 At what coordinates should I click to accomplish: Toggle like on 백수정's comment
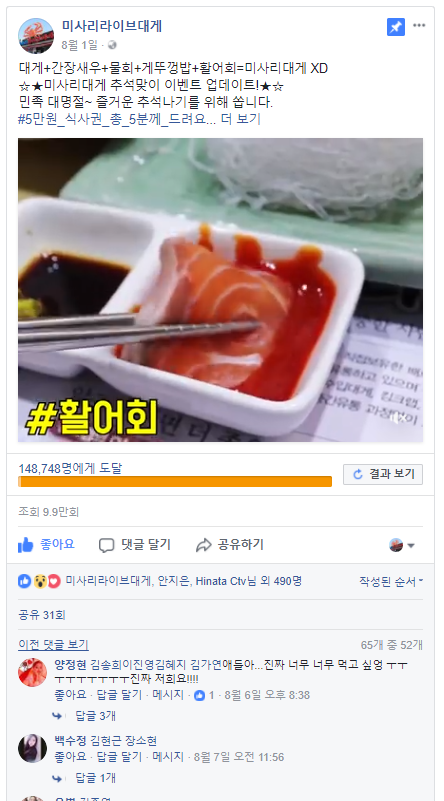click(64, 757)
